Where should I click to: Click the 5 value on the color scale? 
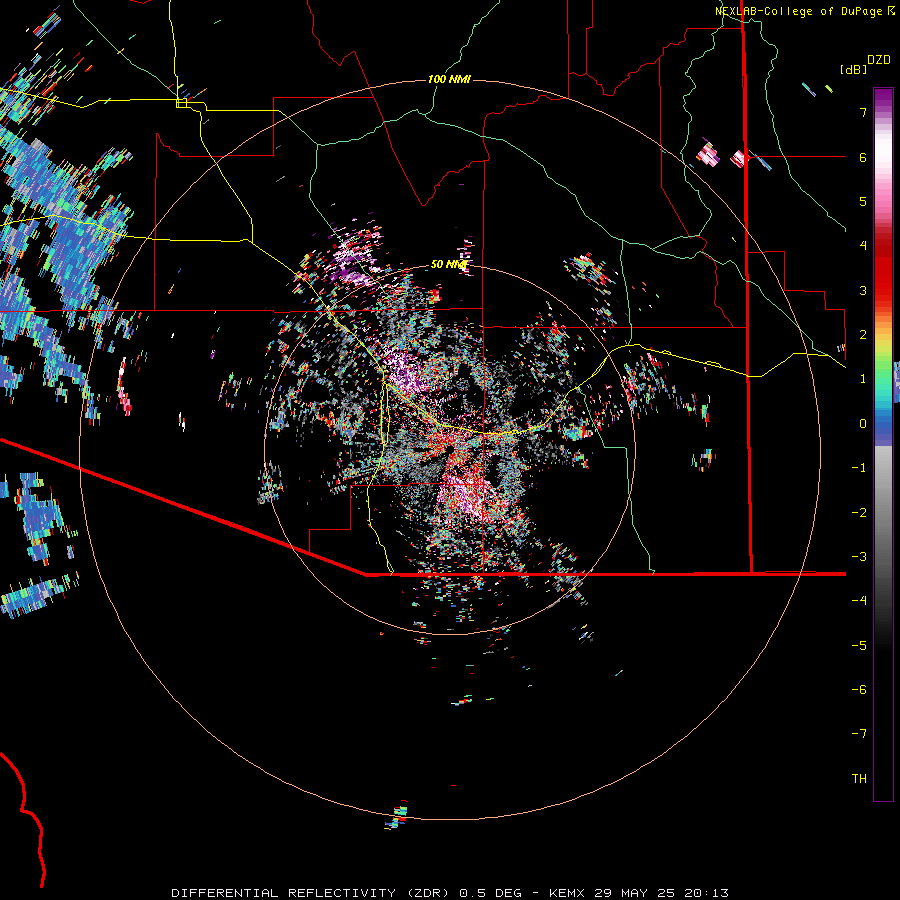(x=863, y=201)
